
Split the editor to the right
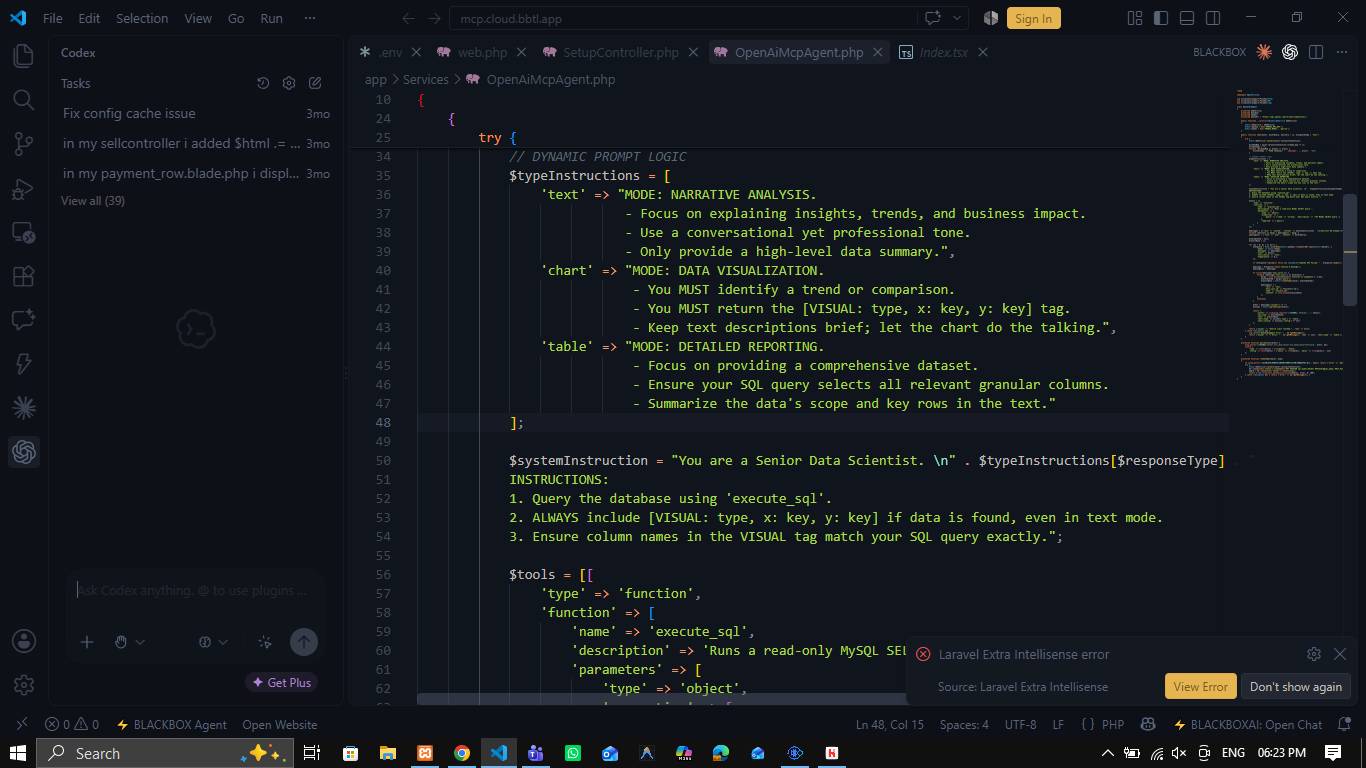pos(1316,52)
